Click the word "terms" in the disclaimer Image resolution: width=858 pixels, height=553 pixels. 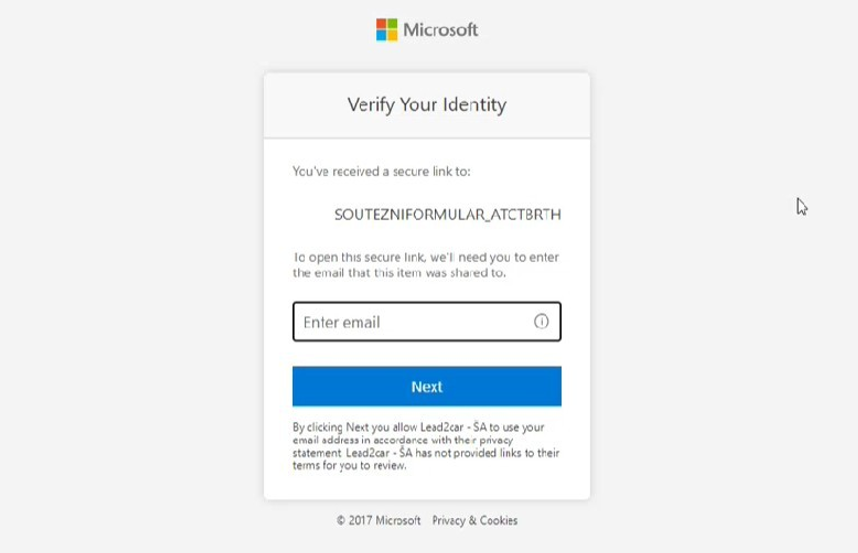point(306,465)
